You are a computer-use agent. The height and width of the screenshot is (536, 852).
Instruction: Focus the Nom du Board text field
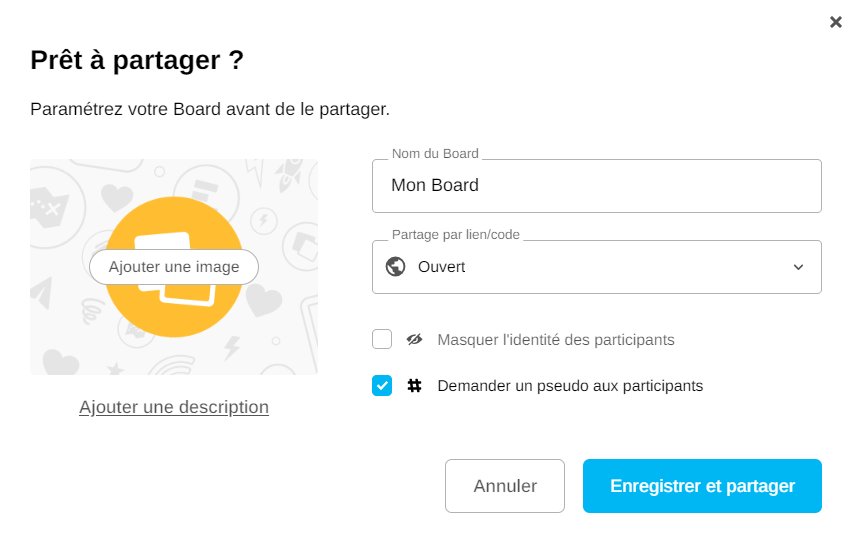click(596, 186)
